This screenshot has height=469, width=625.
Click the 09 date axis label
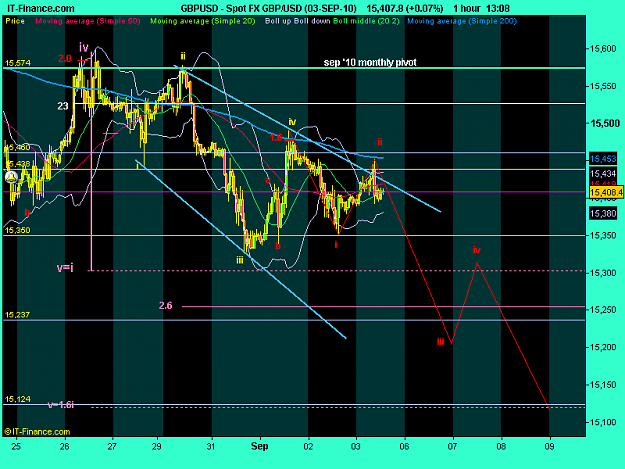pyautogui.click(x=550, y=447)
